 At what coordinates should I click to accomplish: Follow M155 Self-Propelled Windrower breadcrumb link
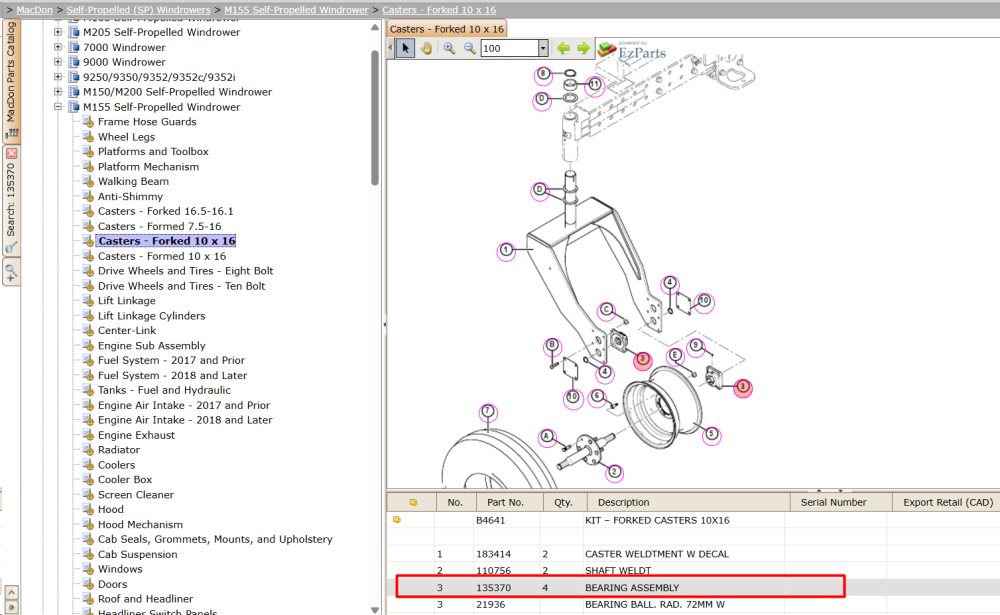click(x=296, y=10)
